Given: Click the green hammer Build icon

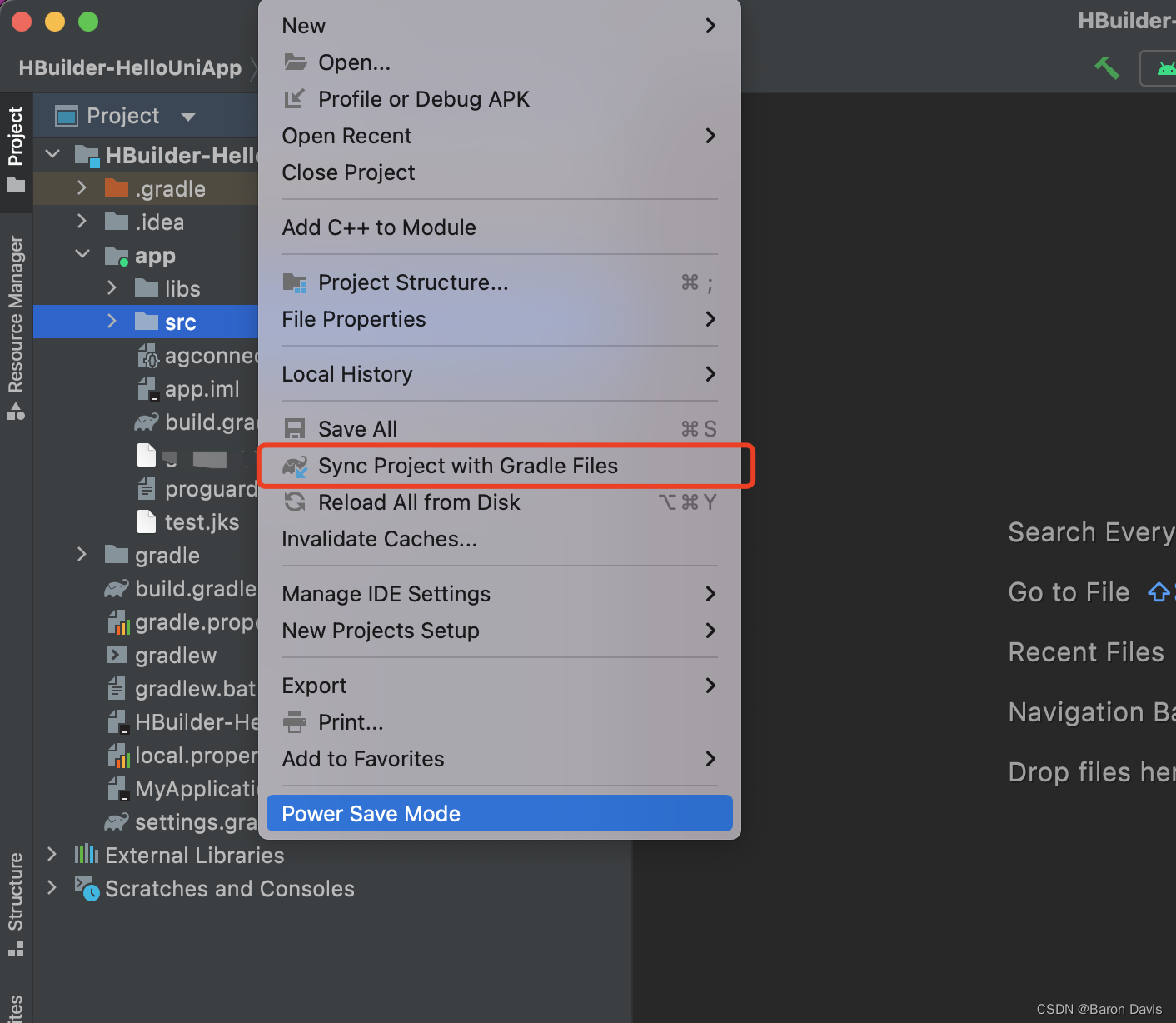Looking at the screenshot, I should (1107, 67).
